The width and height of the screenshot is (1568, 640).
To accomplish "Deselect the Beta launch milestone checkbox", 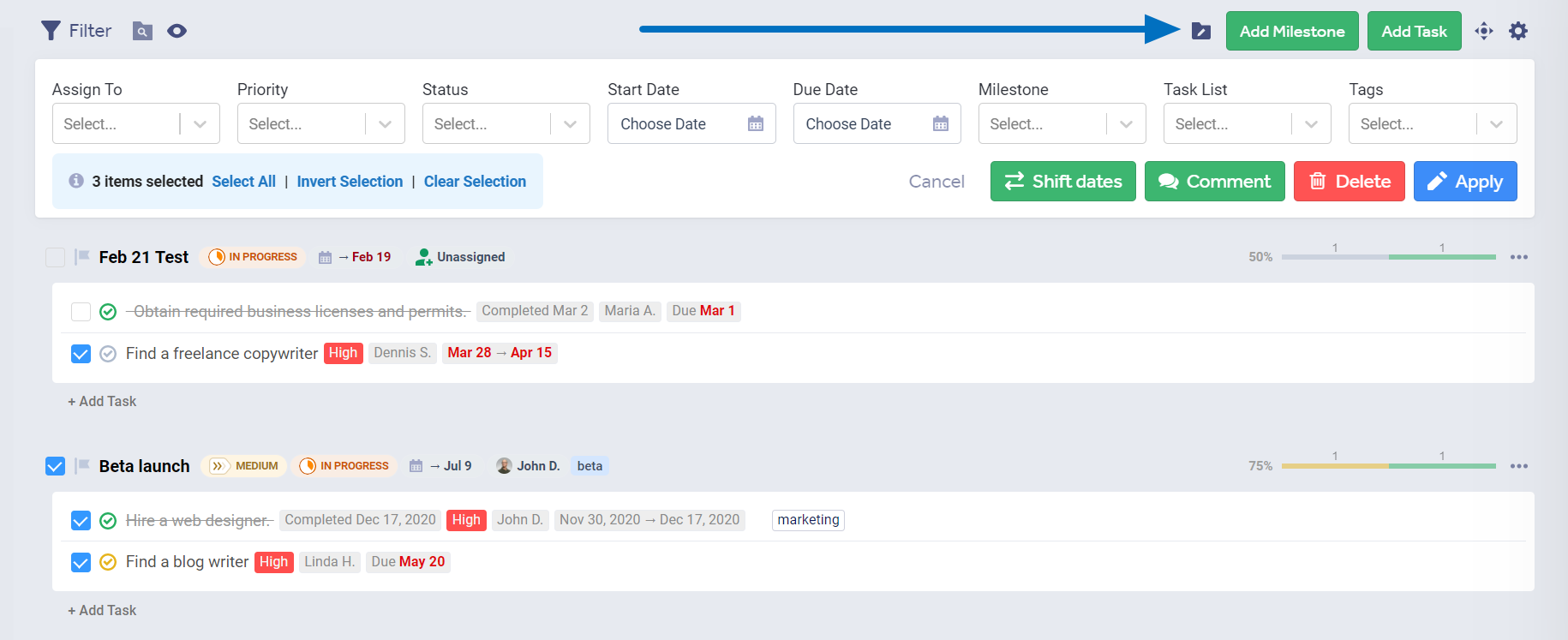I will [55, 466].
